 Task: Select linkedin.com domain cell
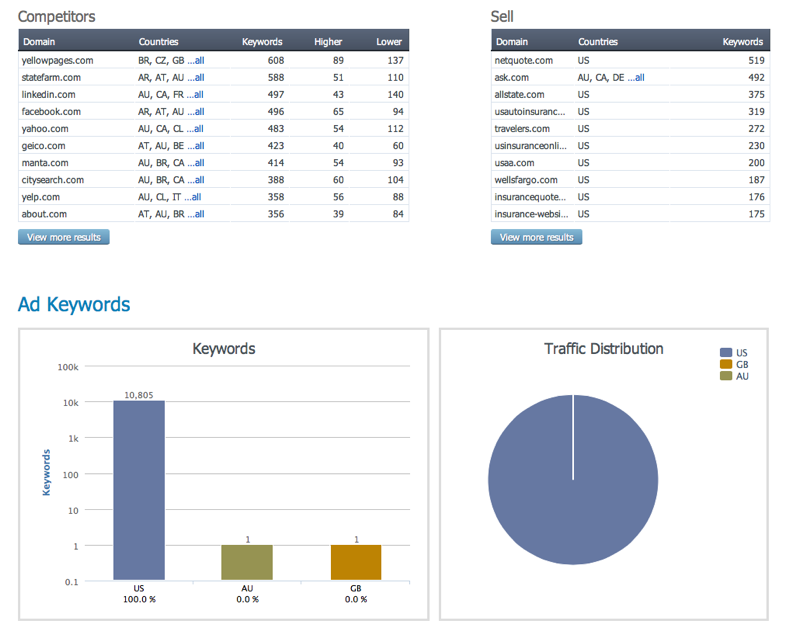coord(48,95)
